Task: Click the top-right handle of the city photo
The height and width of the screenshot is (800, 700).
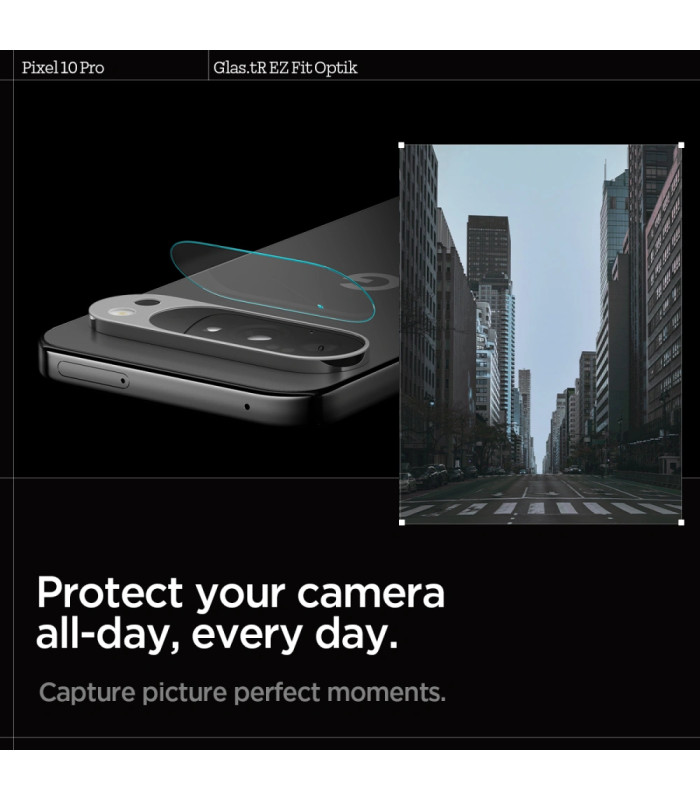Action: click(x=681, y=145)
